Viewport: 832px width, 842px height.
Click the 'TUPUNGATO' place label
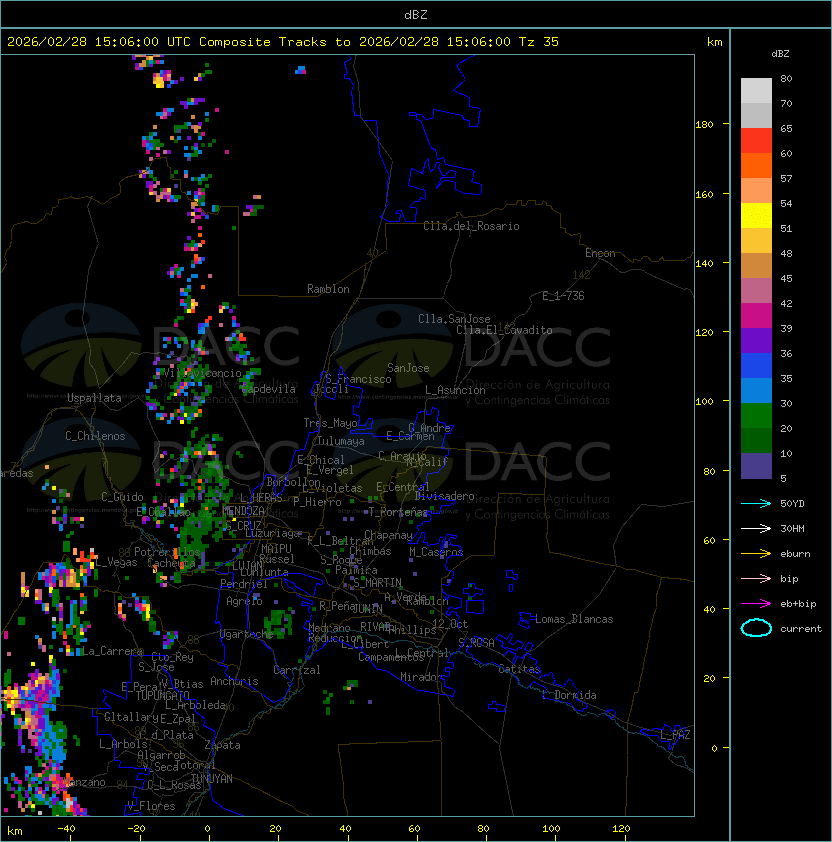click(x=162, y=696)
